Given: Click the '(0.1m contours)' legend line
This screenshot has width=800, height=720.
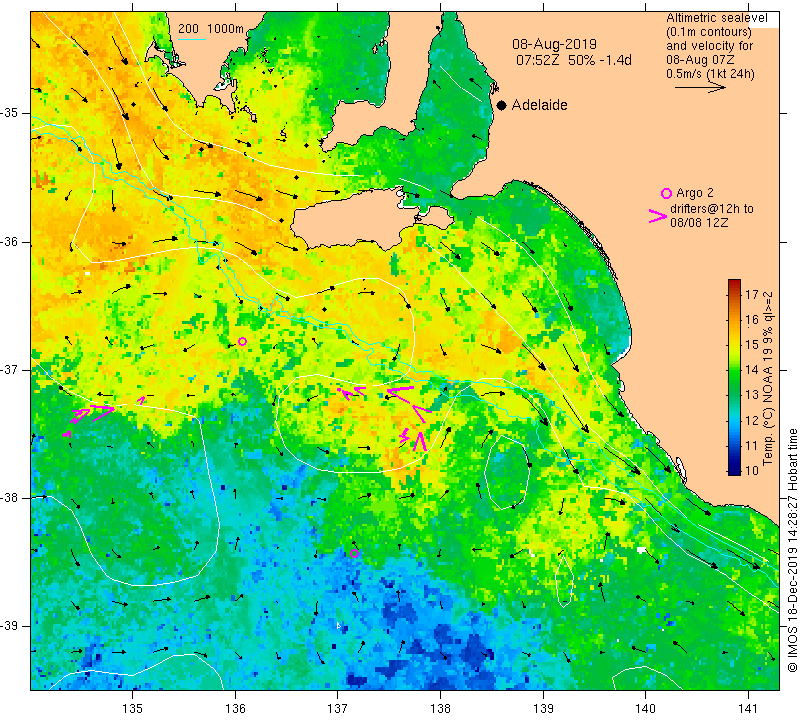Looking at the screenshot, I should point(709,32).
